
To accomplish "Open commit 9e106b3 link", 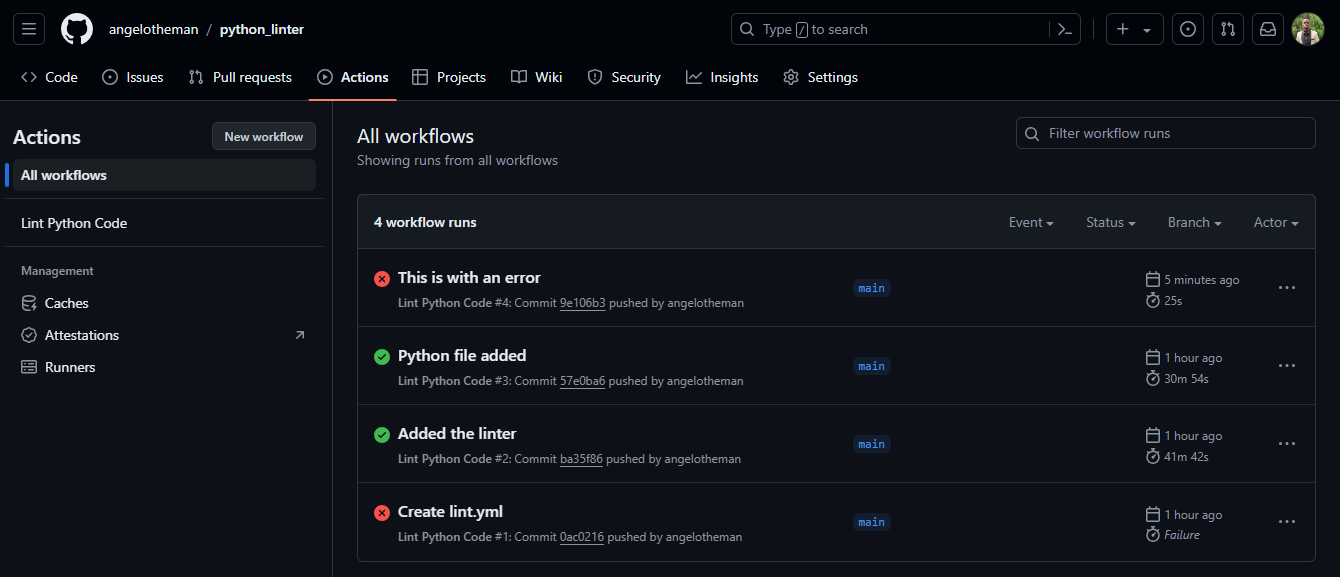I will 583,302.
